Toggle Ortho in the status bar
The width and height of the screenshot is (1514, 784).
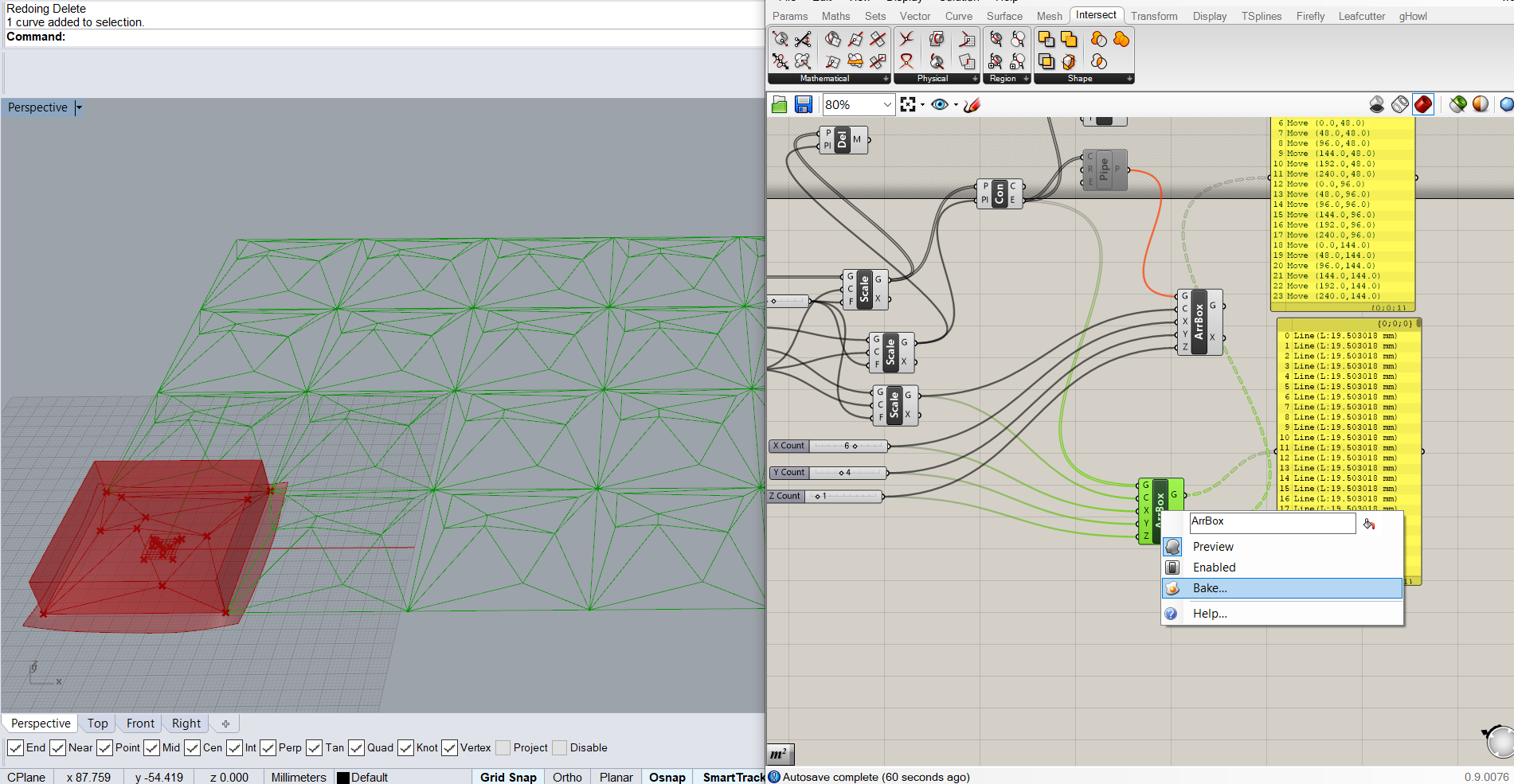(x=567, y=778)
